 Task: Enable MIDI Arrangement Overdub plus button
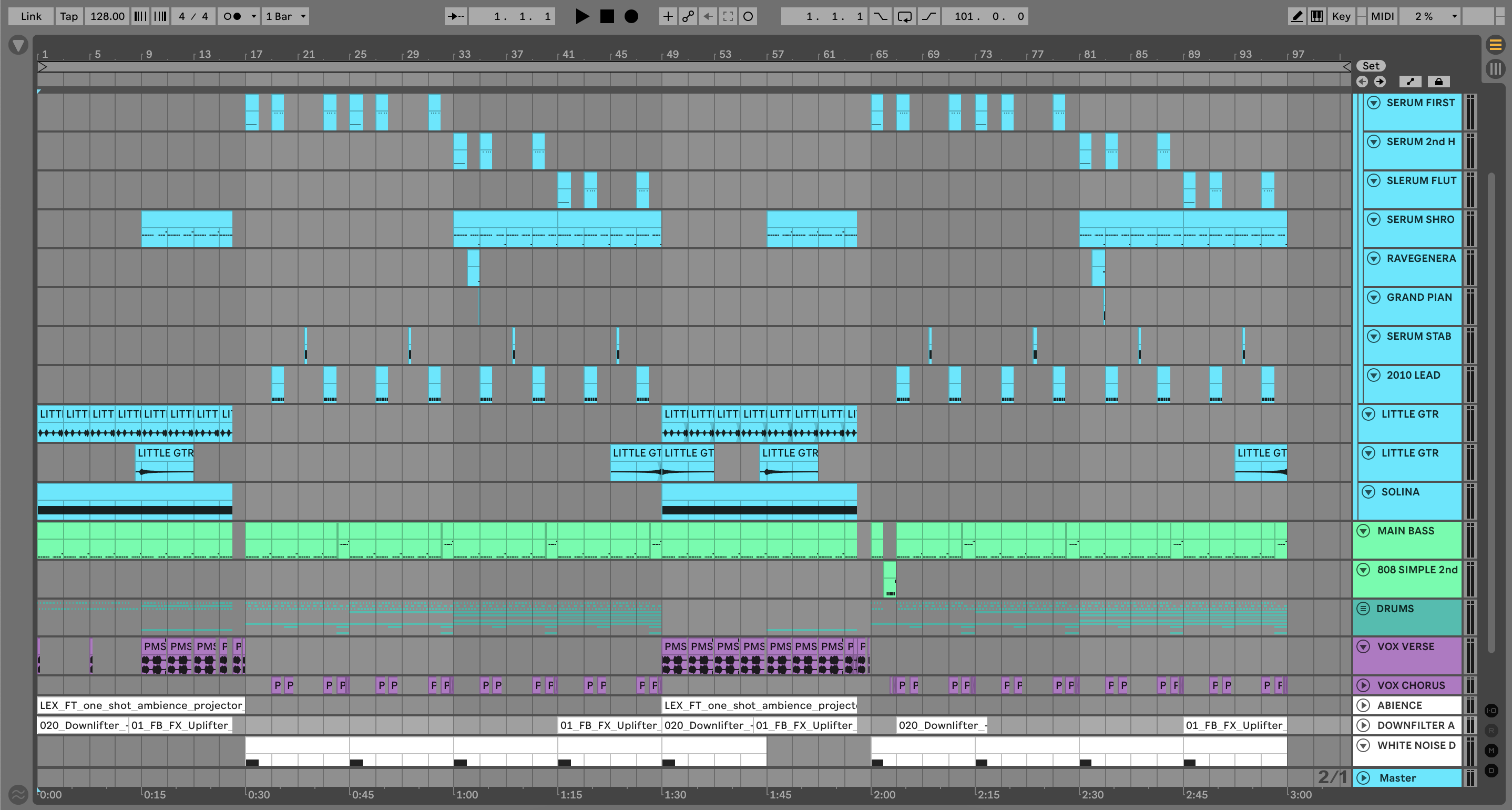pos(667,16)
